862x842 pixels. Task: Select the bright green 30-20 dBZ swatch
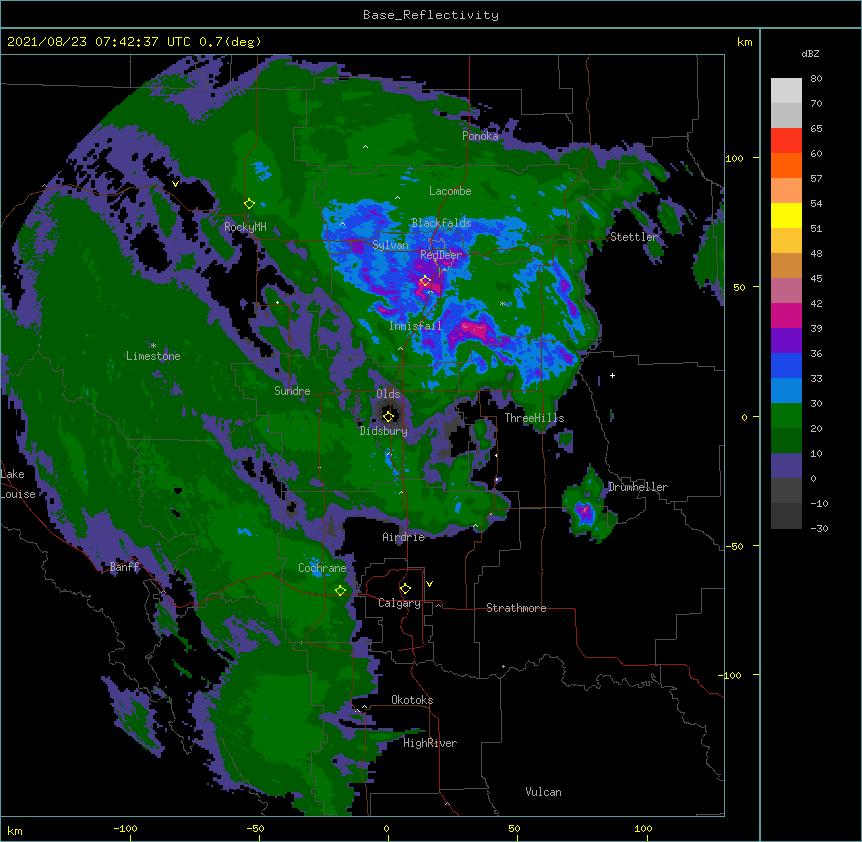click(786, 416)
